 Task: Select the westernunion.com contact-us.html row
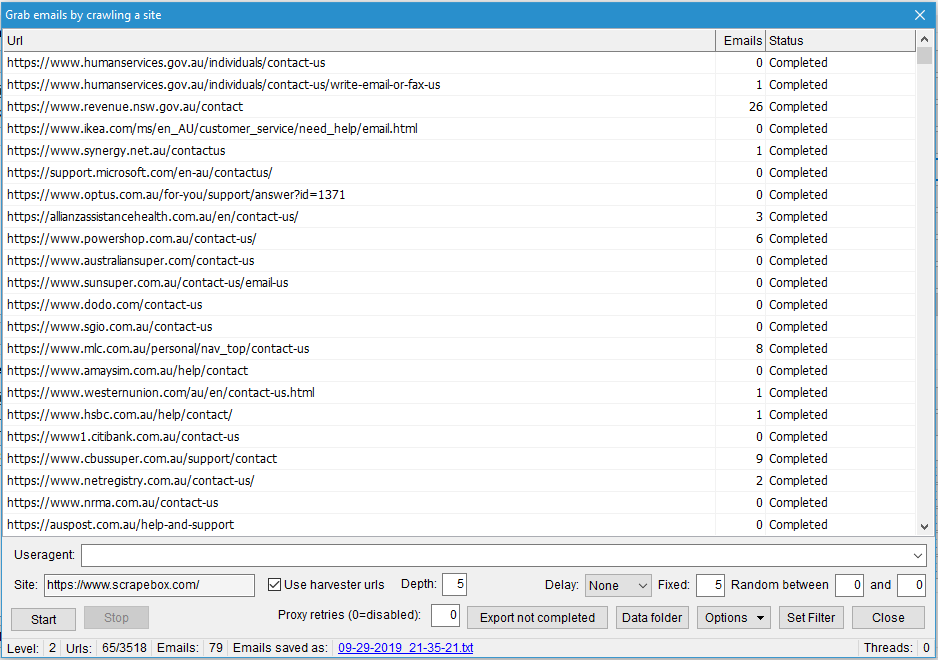click(459, 393)
